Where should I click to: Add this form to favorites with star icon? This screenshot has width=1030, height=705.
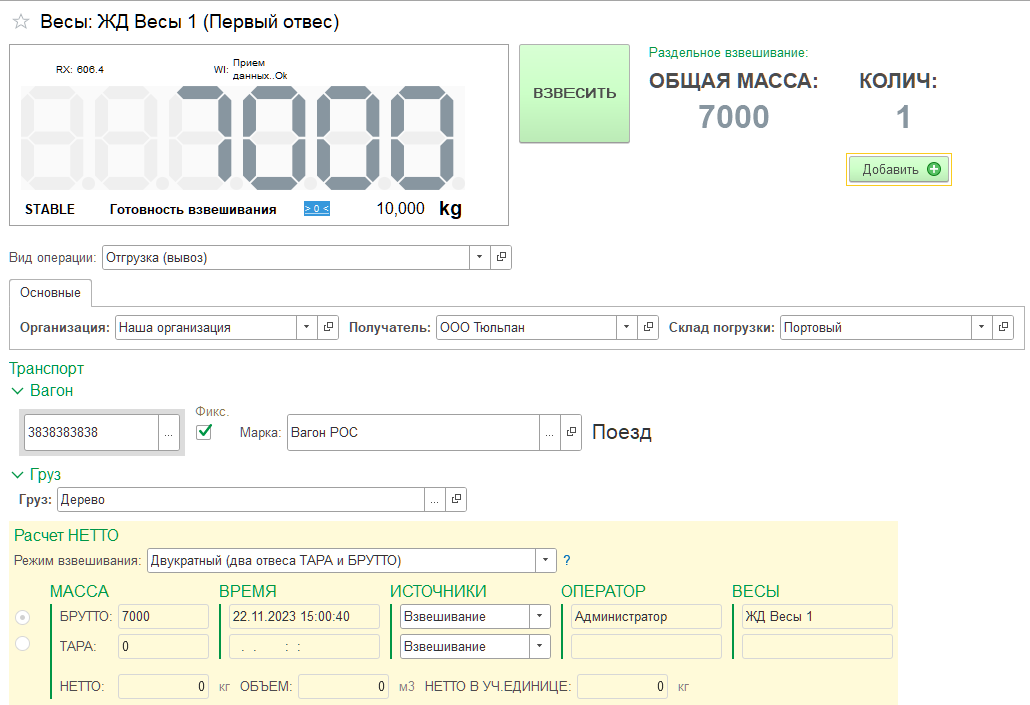[20, 22]
